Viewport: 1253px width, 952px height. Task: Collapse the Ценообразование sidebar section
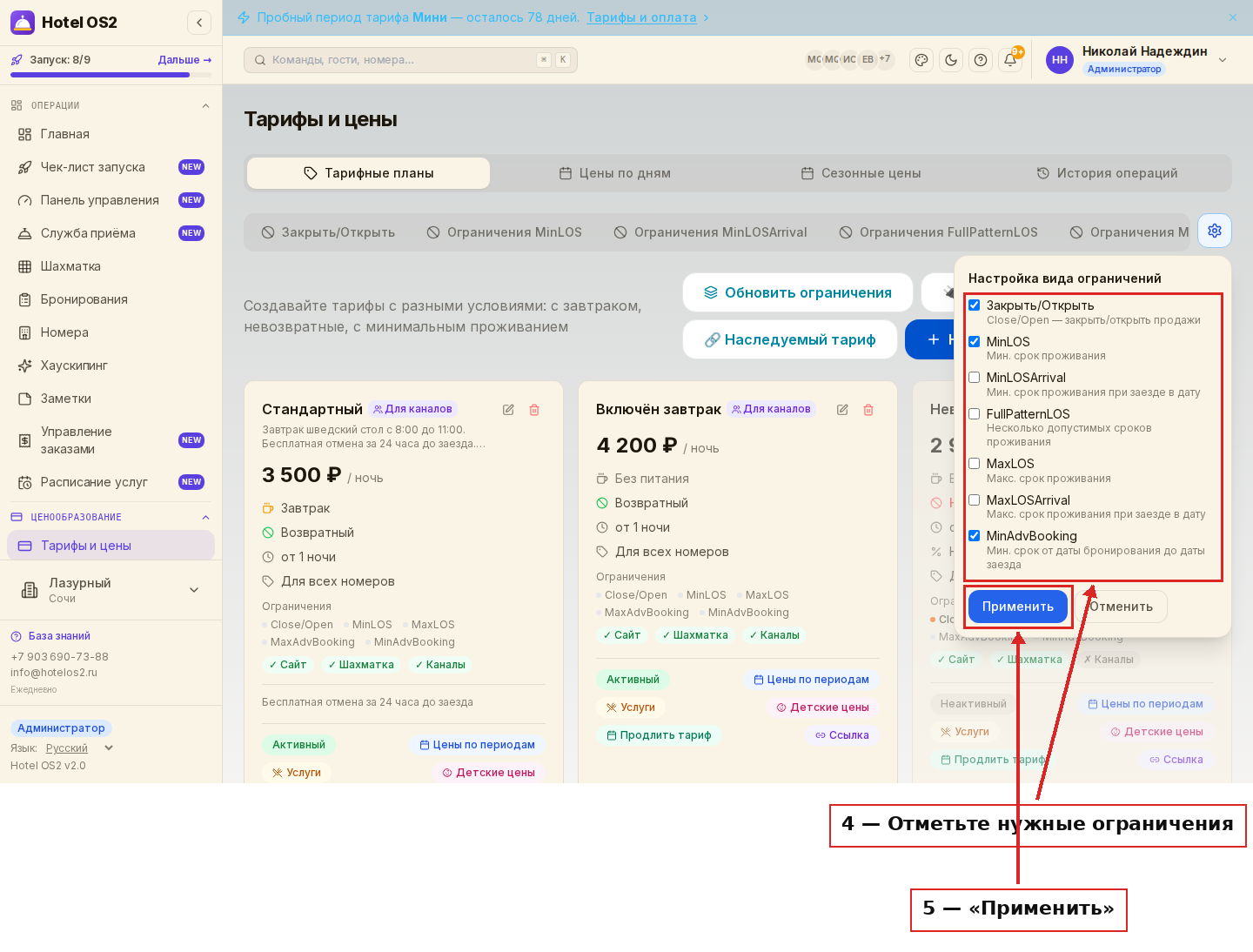[205, 518]
